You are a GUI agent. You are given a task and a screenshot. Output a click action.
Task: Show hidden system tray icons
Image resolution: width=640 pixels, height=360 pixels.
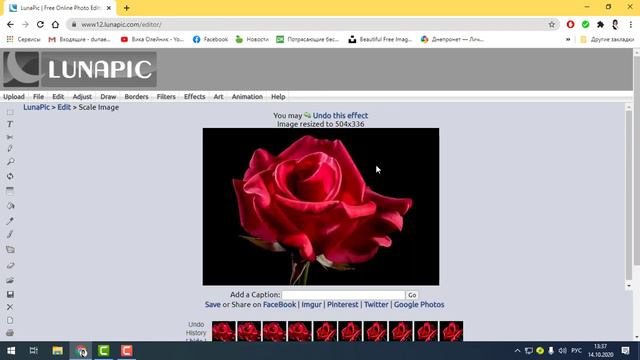pos(517,351)
